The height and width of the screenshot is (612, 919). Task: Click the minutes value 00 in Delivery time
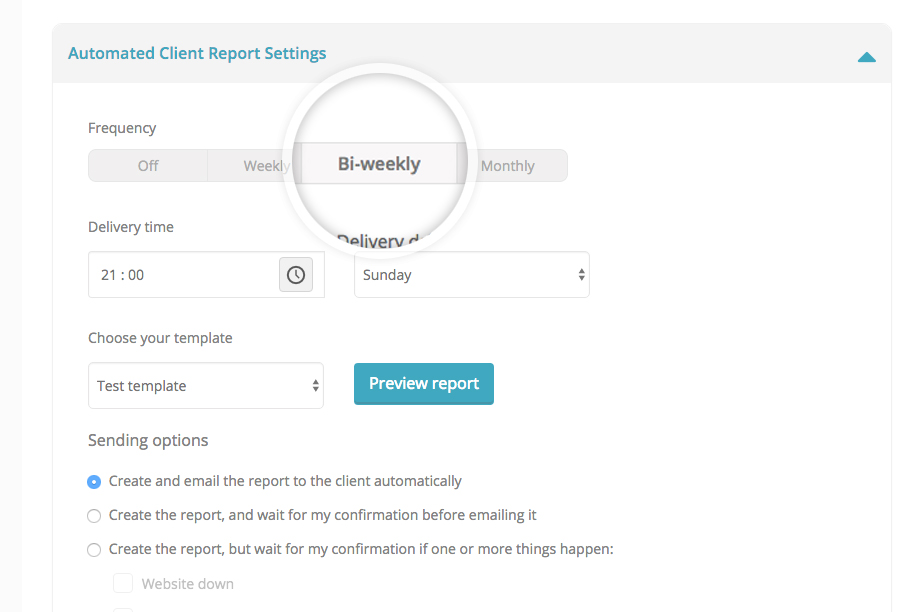[135, 275]
